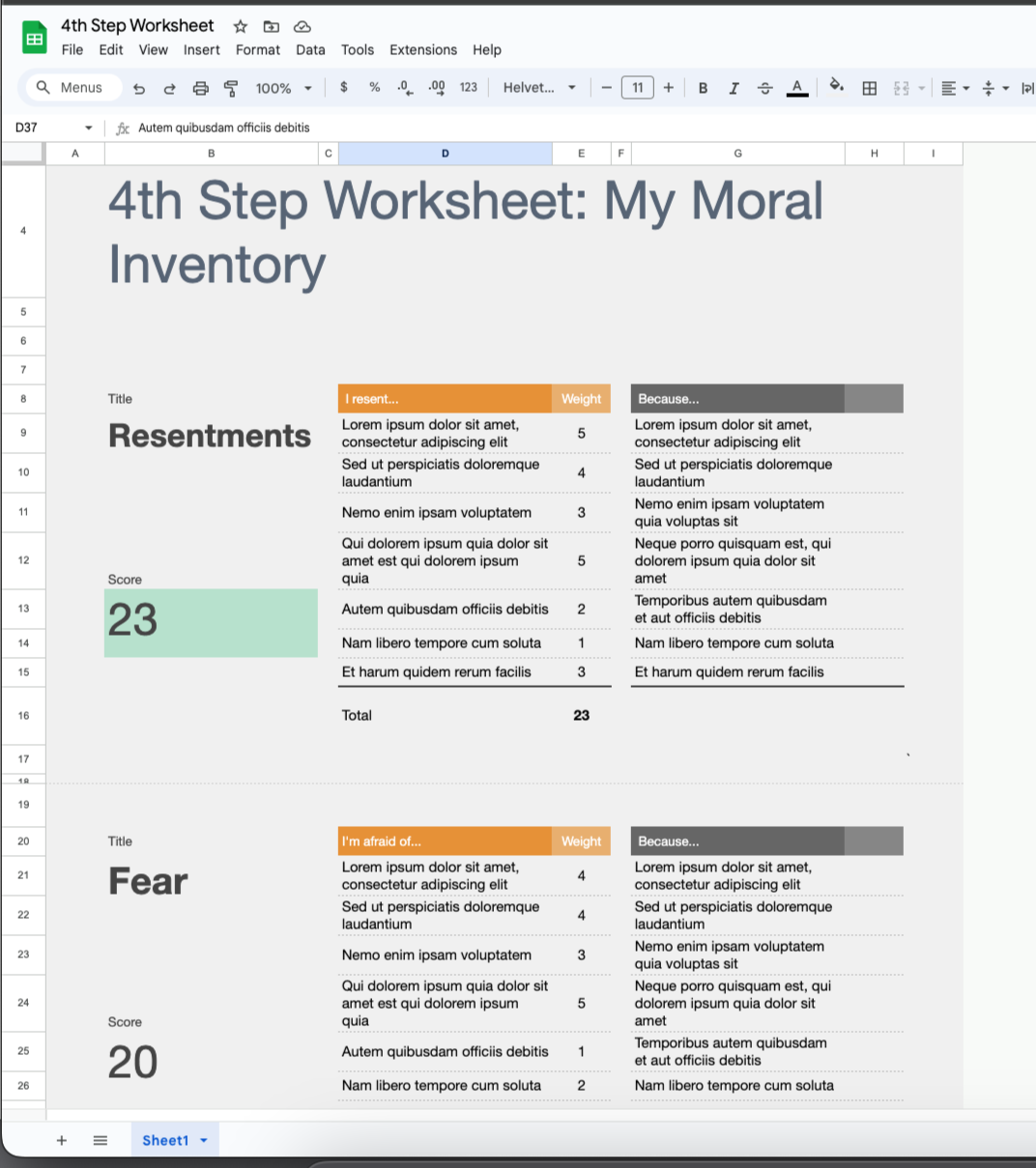Viewport: 1036px width, 1168px height.
Task: Click the Redo icon
Action: point(169,87)
